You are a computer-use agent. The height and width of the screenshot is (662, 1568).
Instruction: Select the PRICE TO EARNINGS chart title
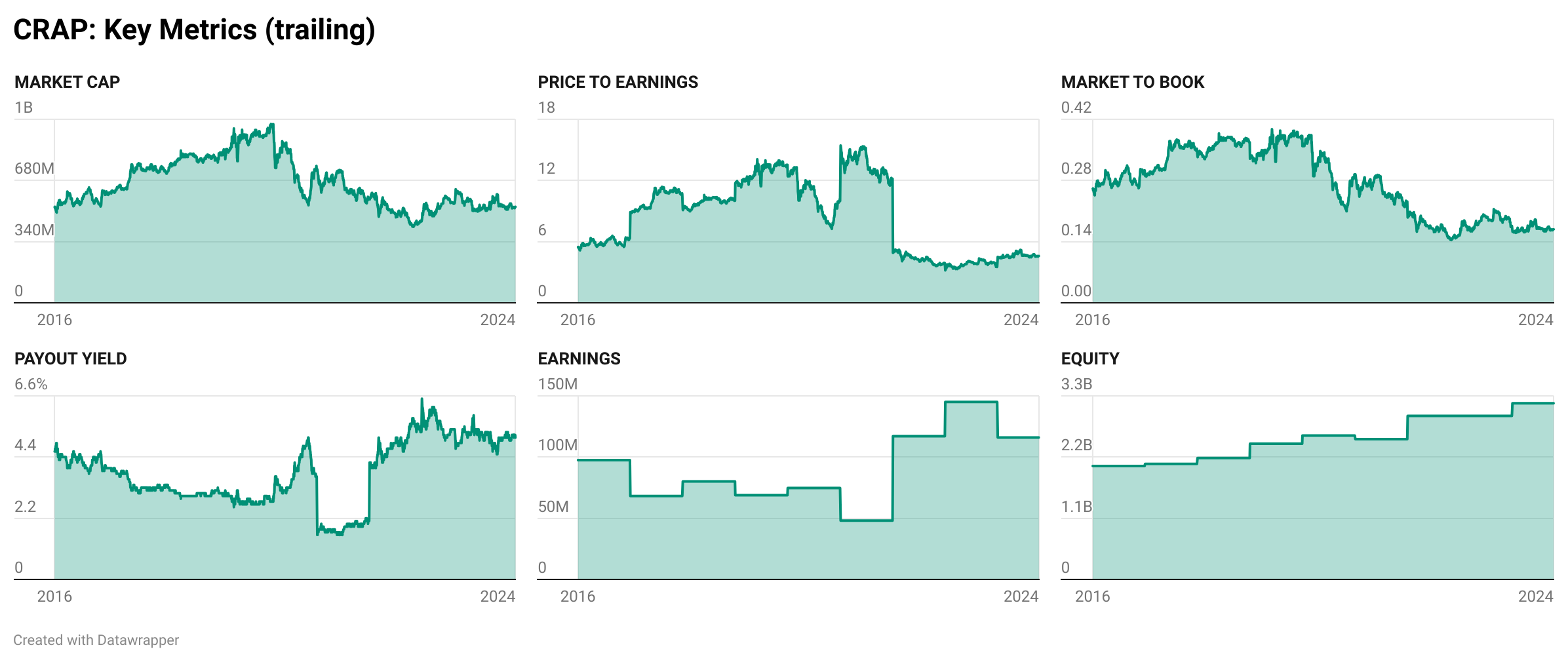pyautogui.click(x=617, y=82)
